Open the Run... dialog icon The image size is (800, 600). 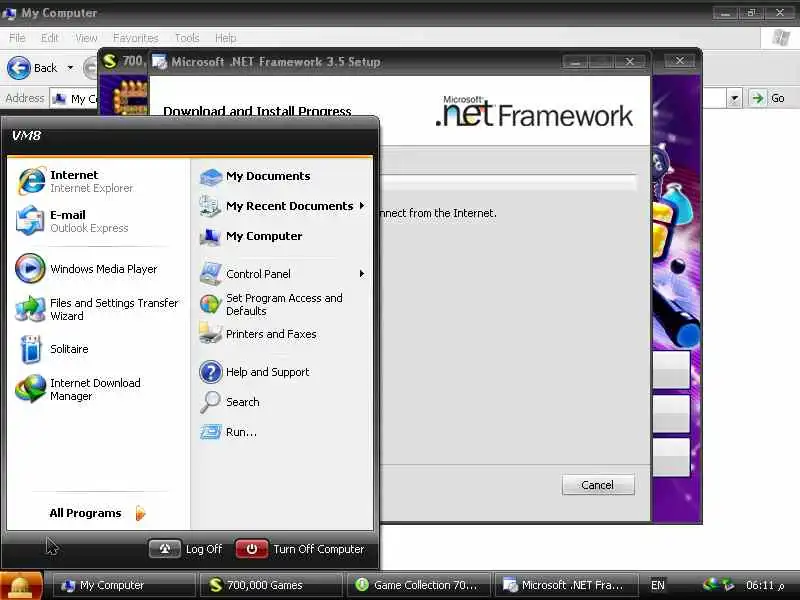tap(210, 432)
